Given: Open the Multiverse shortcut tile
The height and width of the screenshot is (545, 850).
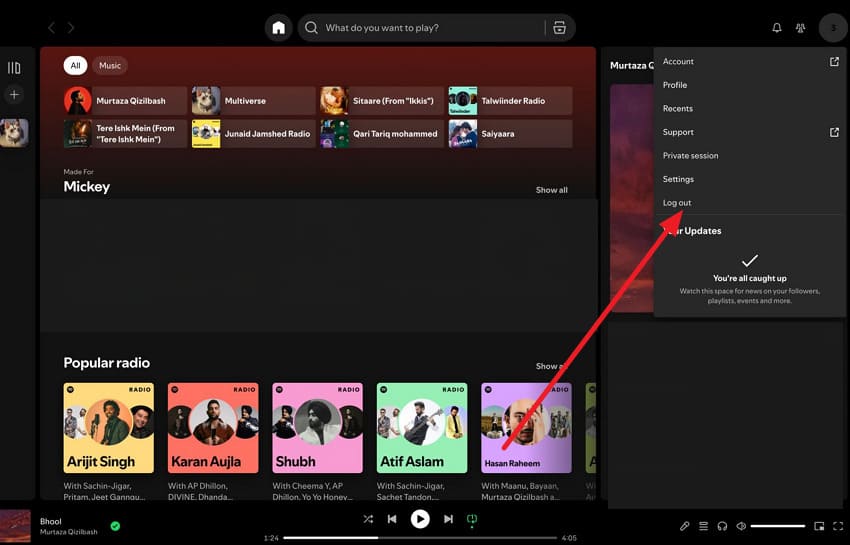Looking at the screenshot, I should click(x=254, y=100).
